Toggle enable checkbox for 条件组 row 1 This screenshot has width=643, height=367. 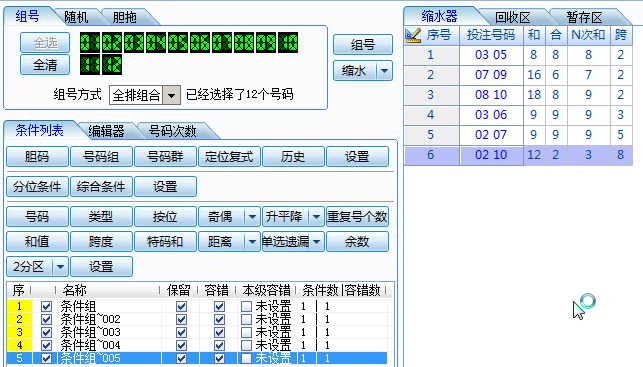[x=46, y=306]
